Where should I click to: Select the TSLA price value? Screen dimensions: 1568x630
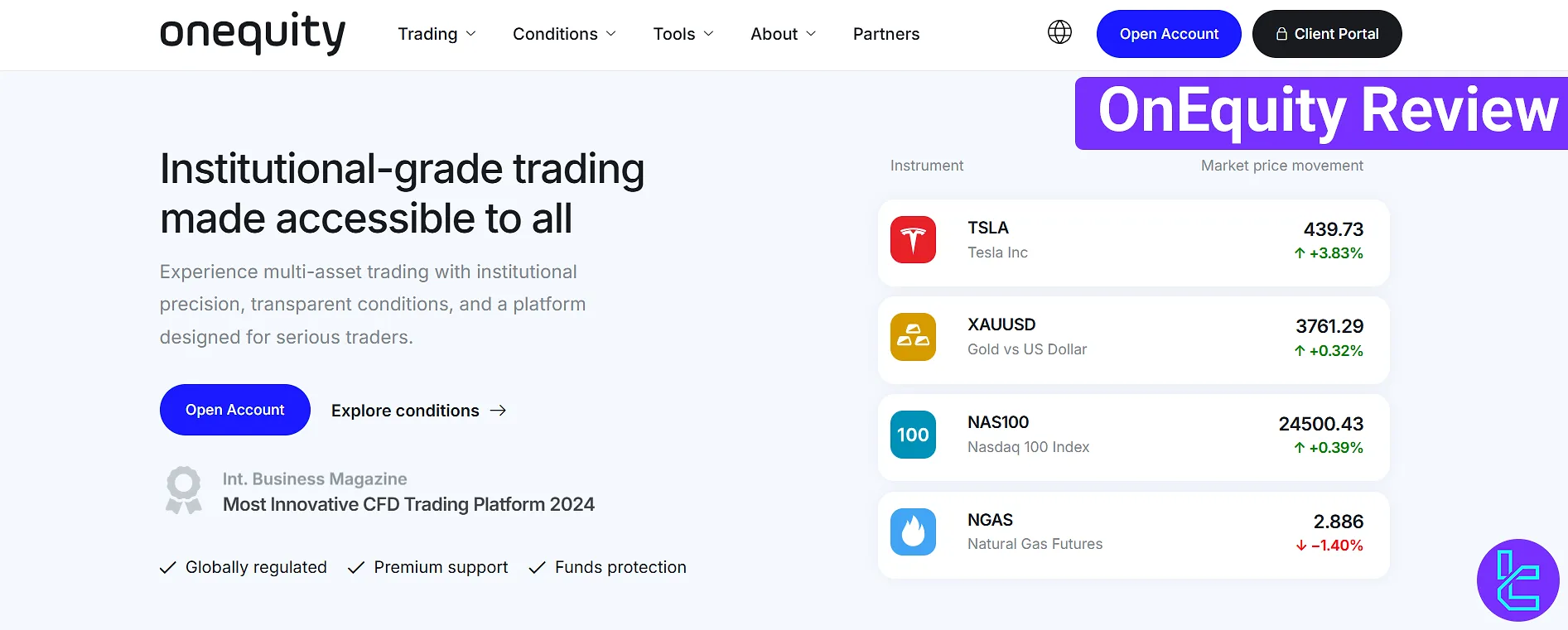point(1333,229)
